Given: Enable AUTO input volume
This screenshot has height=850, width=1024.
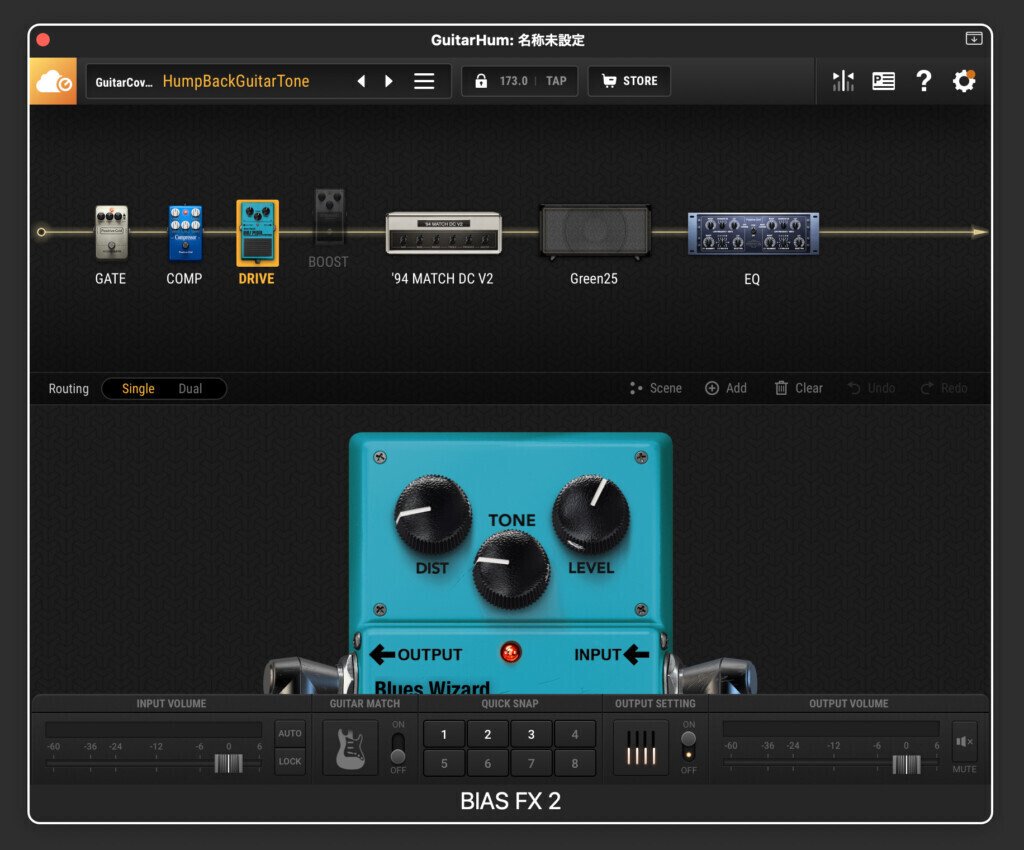Looking at the screenshot, I should coord(290,733).
